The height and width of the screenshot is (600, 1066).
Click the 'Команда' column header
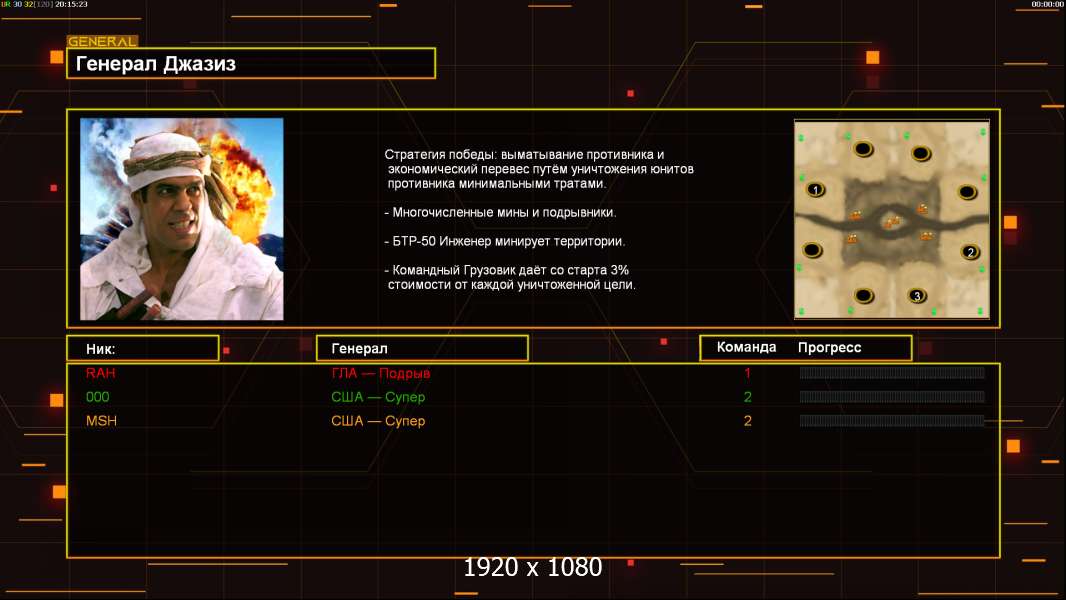coord(746,347)
